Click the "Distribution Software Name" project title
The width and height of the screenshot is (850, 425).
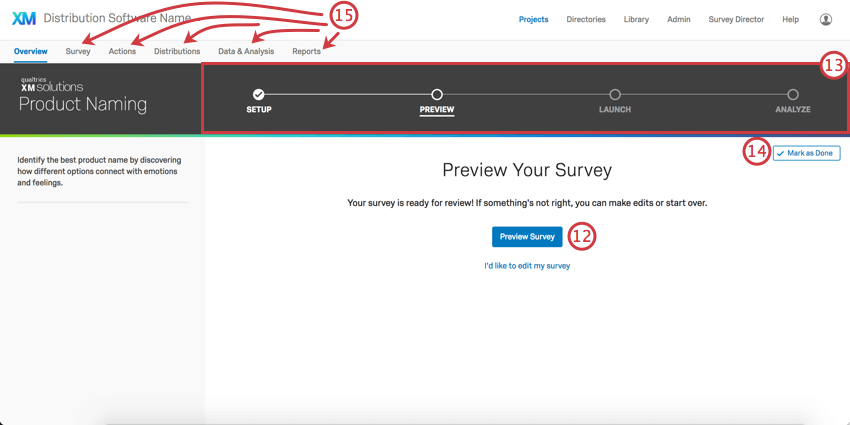coord(117,18)
